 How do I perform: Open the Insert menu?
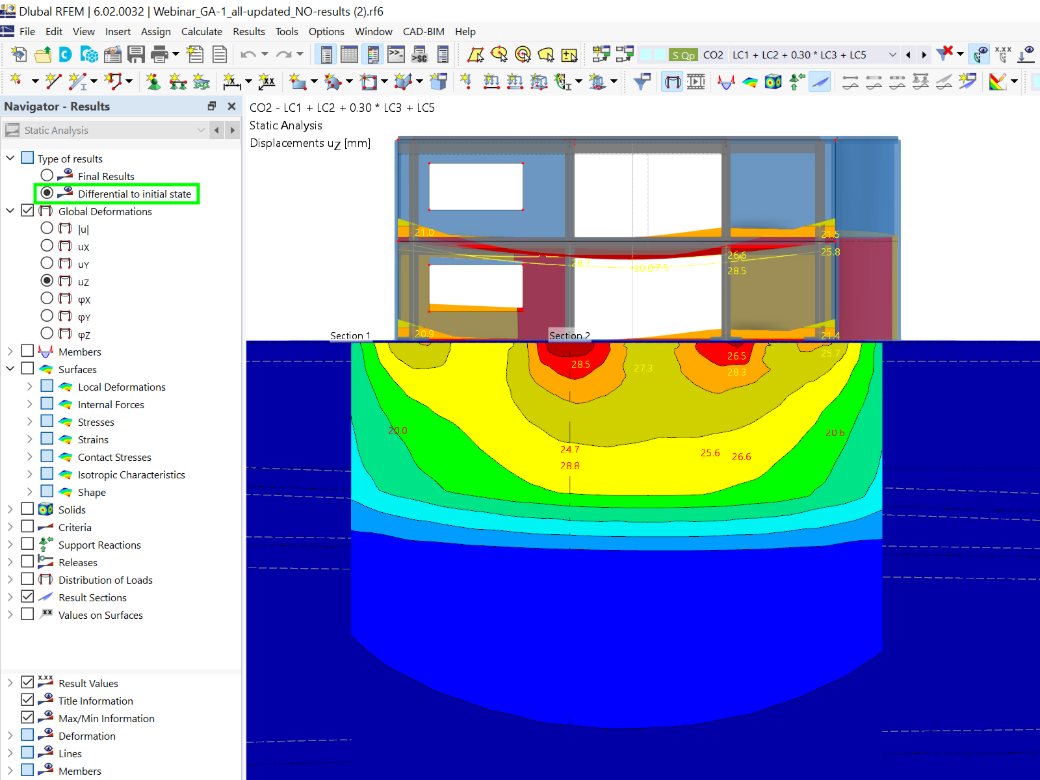pos(117,31)
